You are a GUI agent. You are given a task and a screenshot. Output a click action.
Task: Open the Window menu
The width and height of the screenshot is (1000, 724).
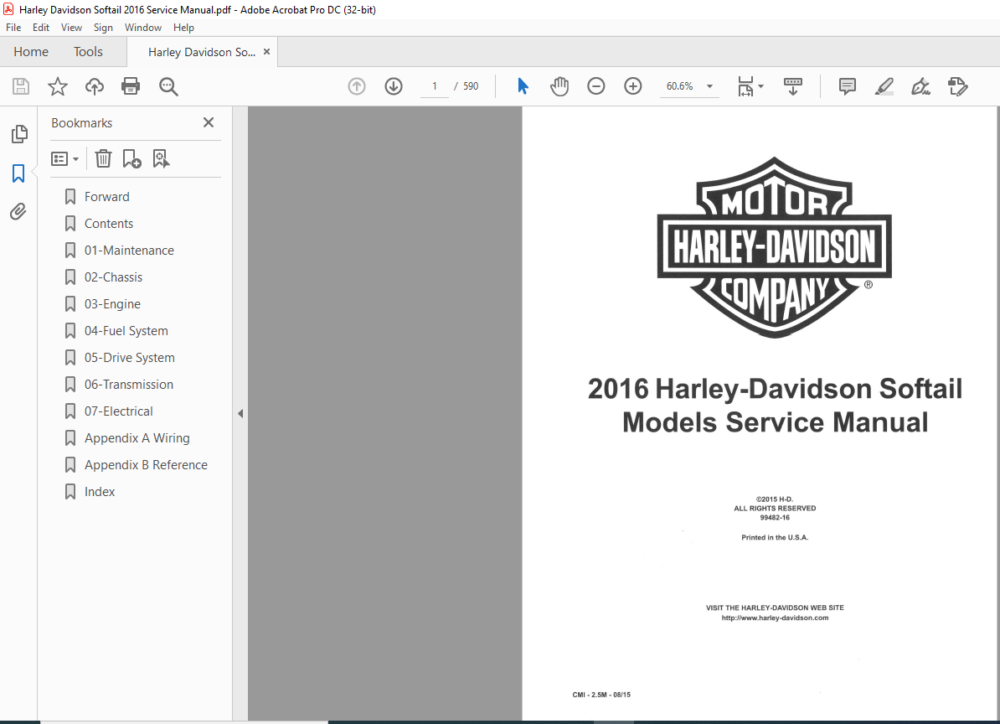click(143, 27)
